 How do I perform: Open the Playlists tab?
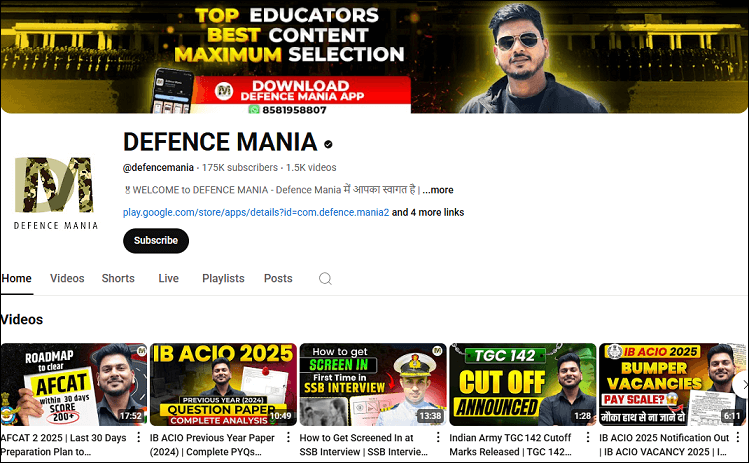coord(223,279)
